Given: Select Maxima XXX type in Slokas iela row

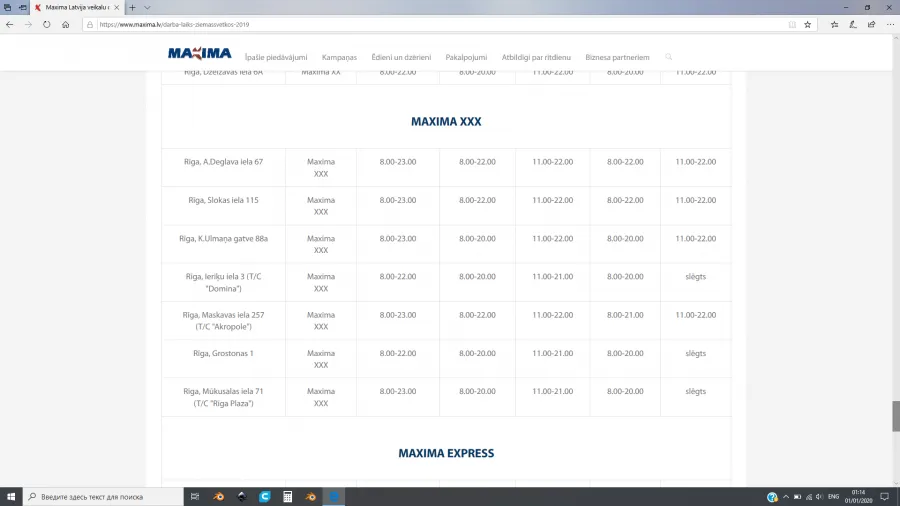Looking at the screenshot, I should [321, 206].
